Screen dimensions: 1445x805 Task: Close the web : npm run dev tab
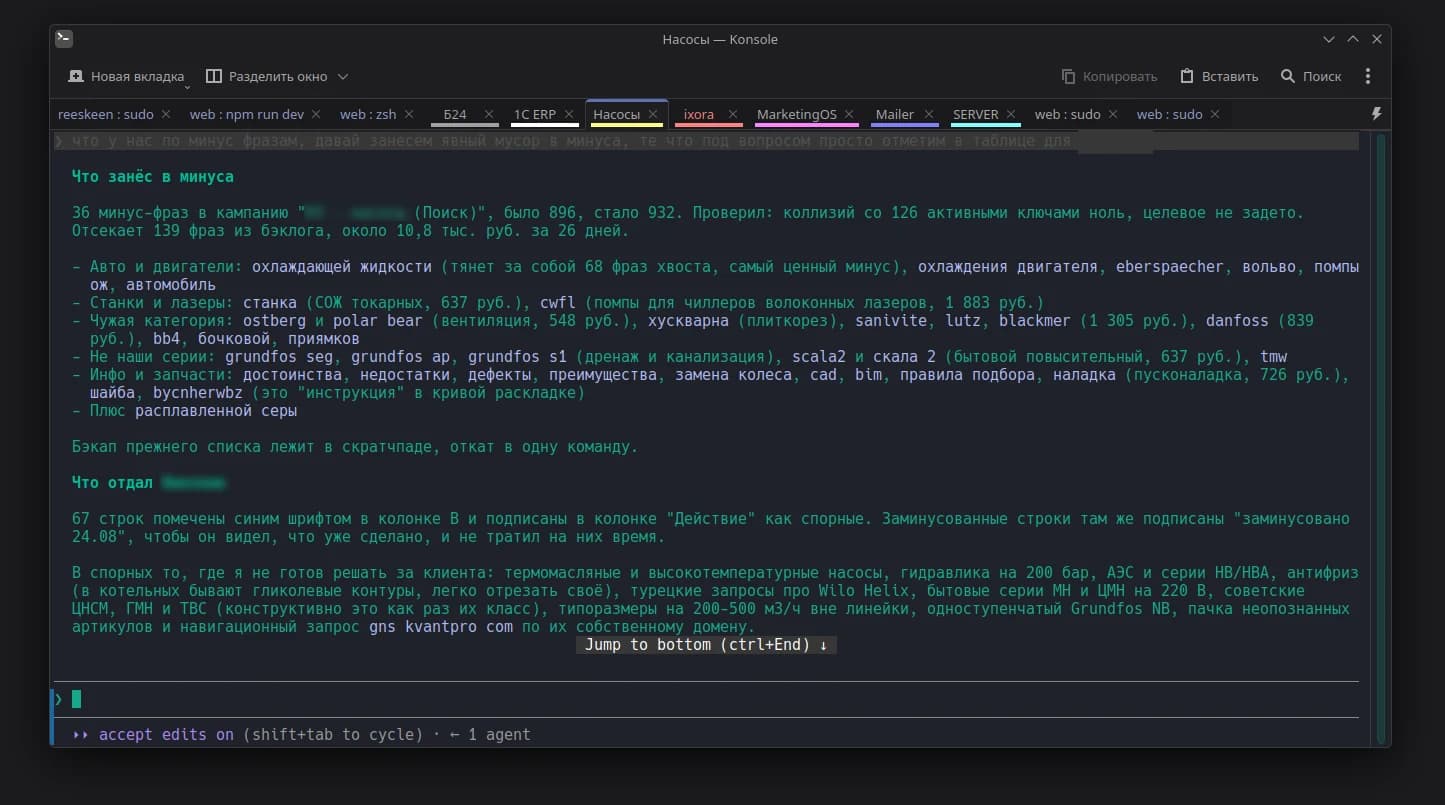(x=316, y=114)
